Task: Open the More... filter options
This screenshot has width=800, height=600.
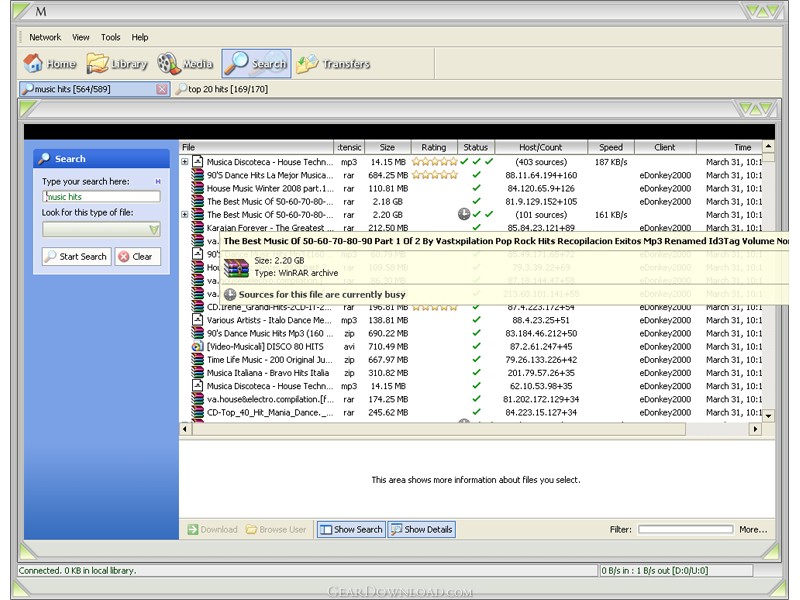Action: [x=753, y=530]
